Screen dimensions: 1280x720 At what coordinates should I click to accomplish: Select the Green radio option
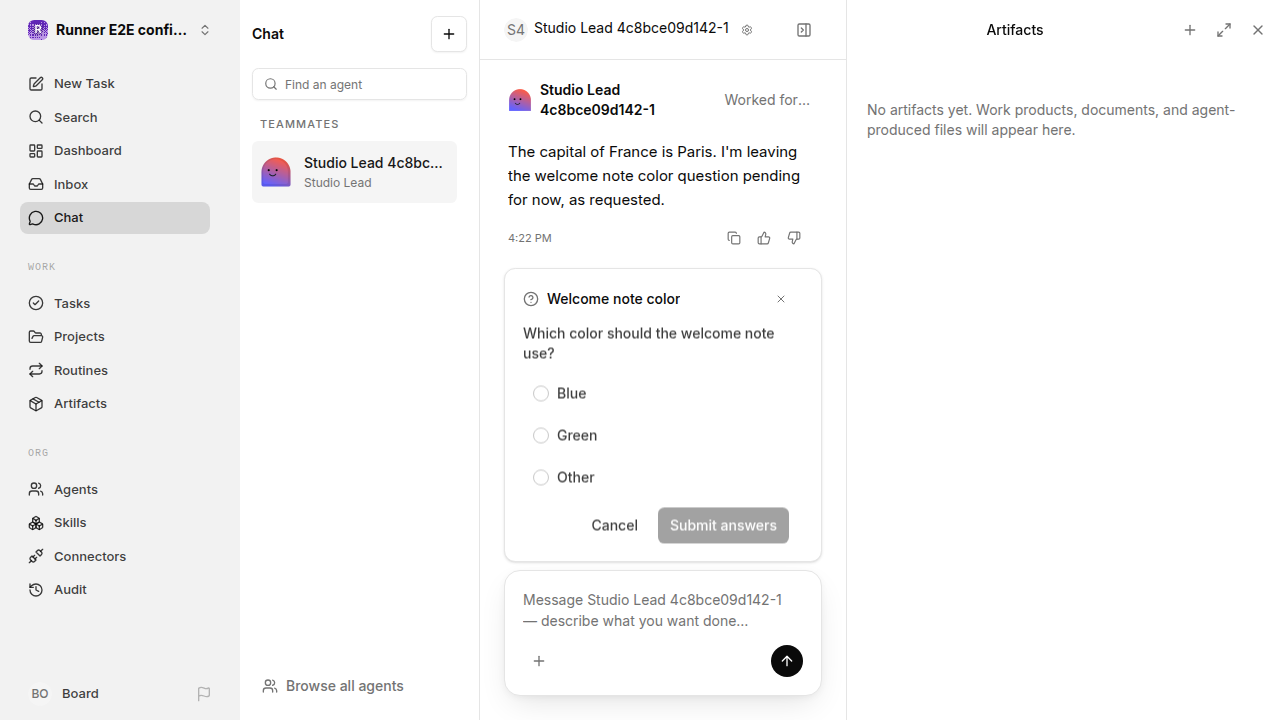click(541, 436)
